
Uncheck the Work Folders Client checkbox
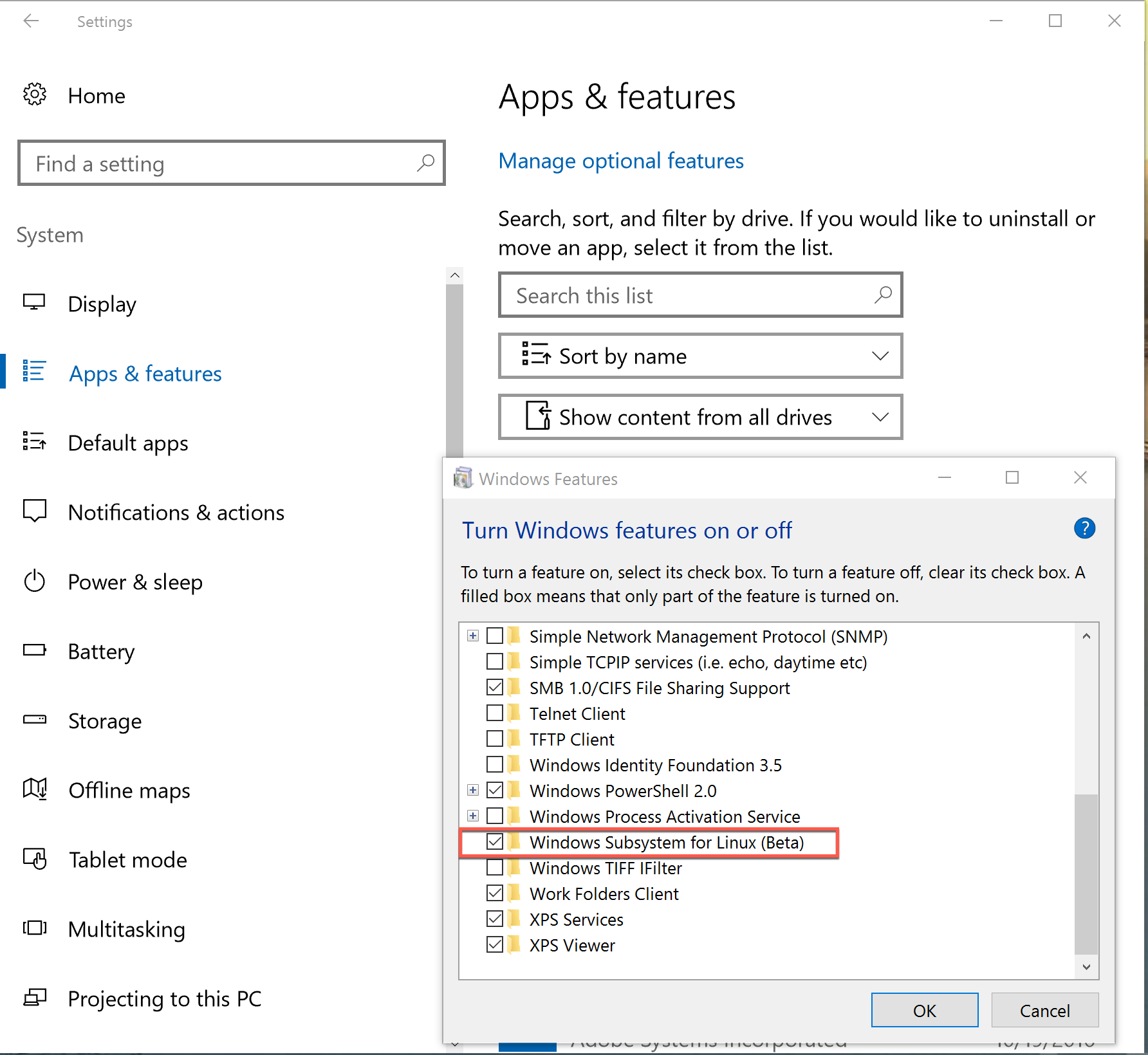coord(495,894)
